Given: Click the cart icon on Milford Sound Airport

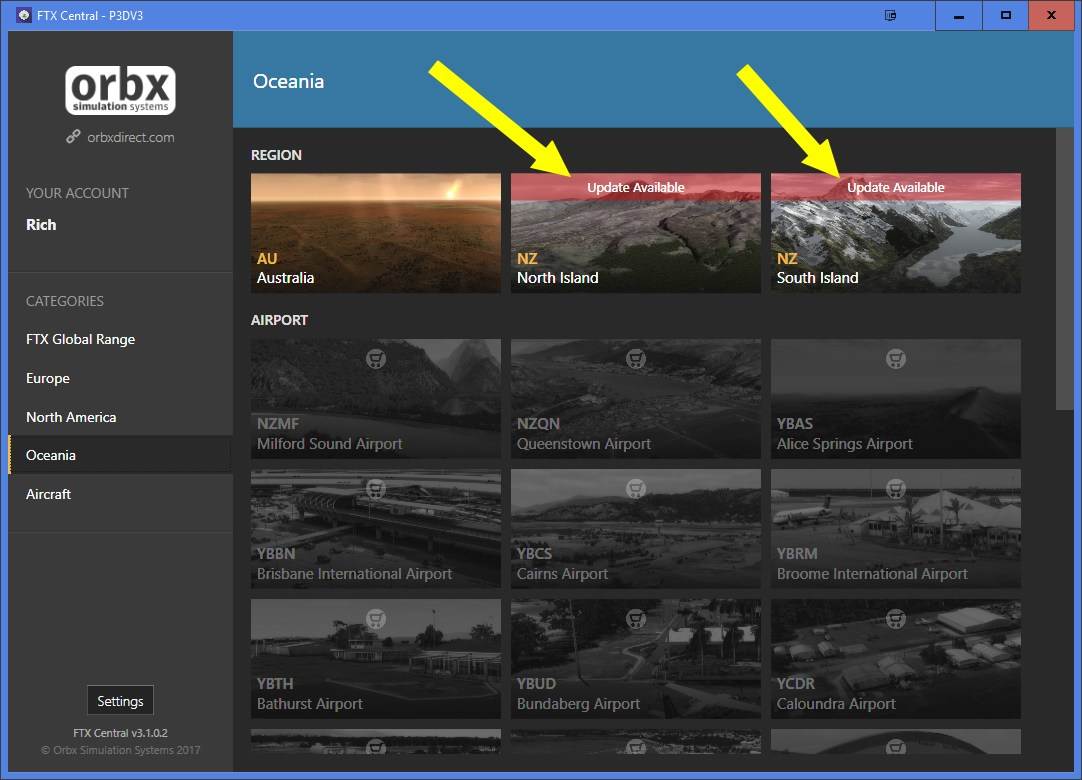Looking at the screenshot, I should 376,359.
